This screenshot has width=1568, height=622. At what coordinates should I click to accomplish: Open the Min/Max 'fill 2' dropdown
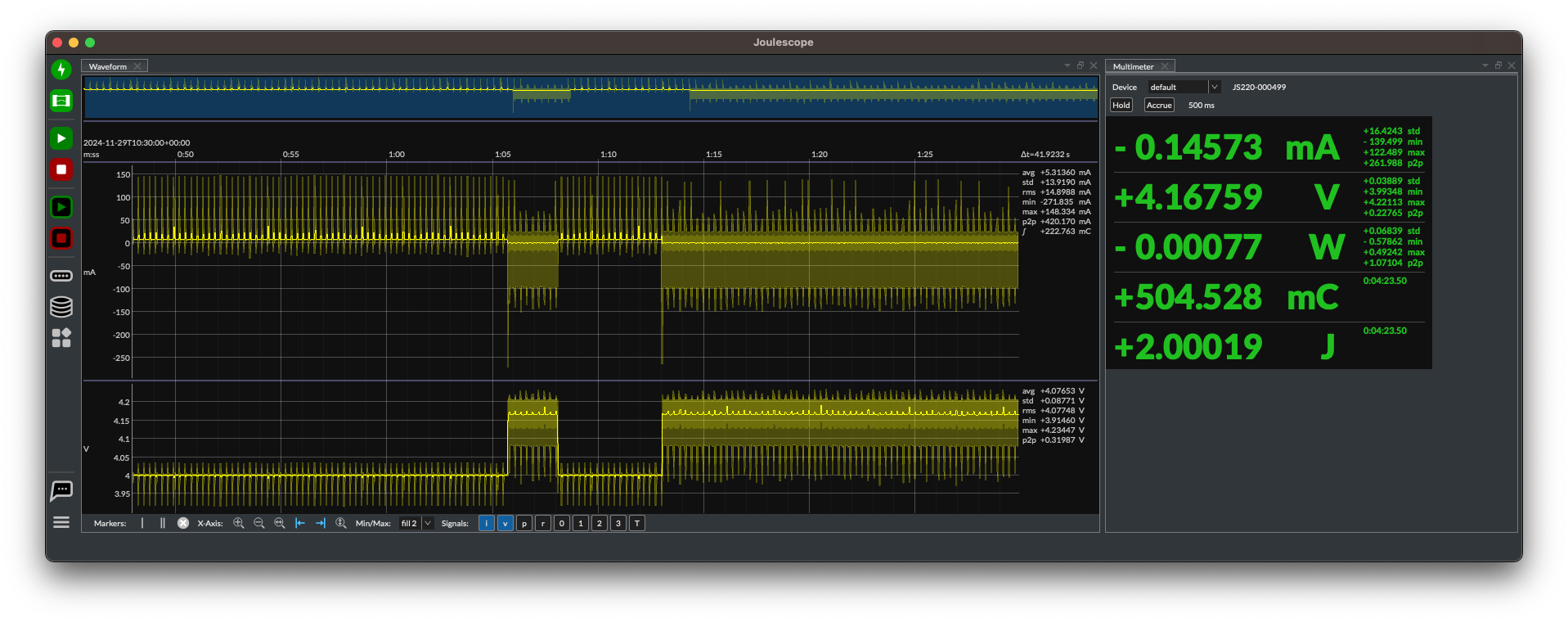(416, 523)
